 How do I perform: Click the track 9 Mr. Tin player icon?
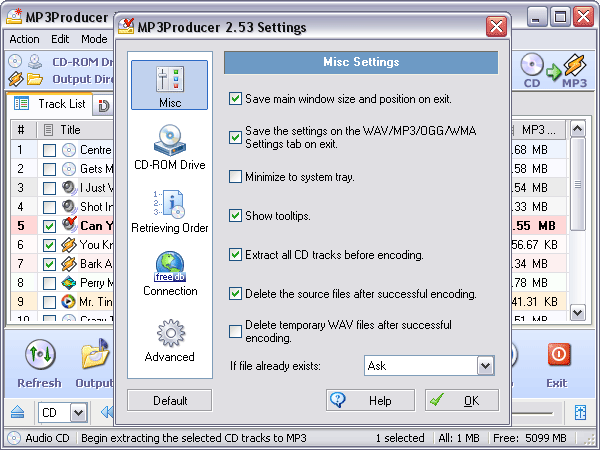pos(68,302)
